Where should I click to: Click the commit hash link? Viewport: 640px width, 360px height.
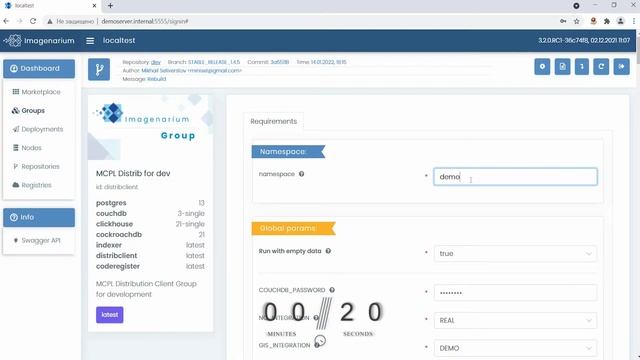280,62
